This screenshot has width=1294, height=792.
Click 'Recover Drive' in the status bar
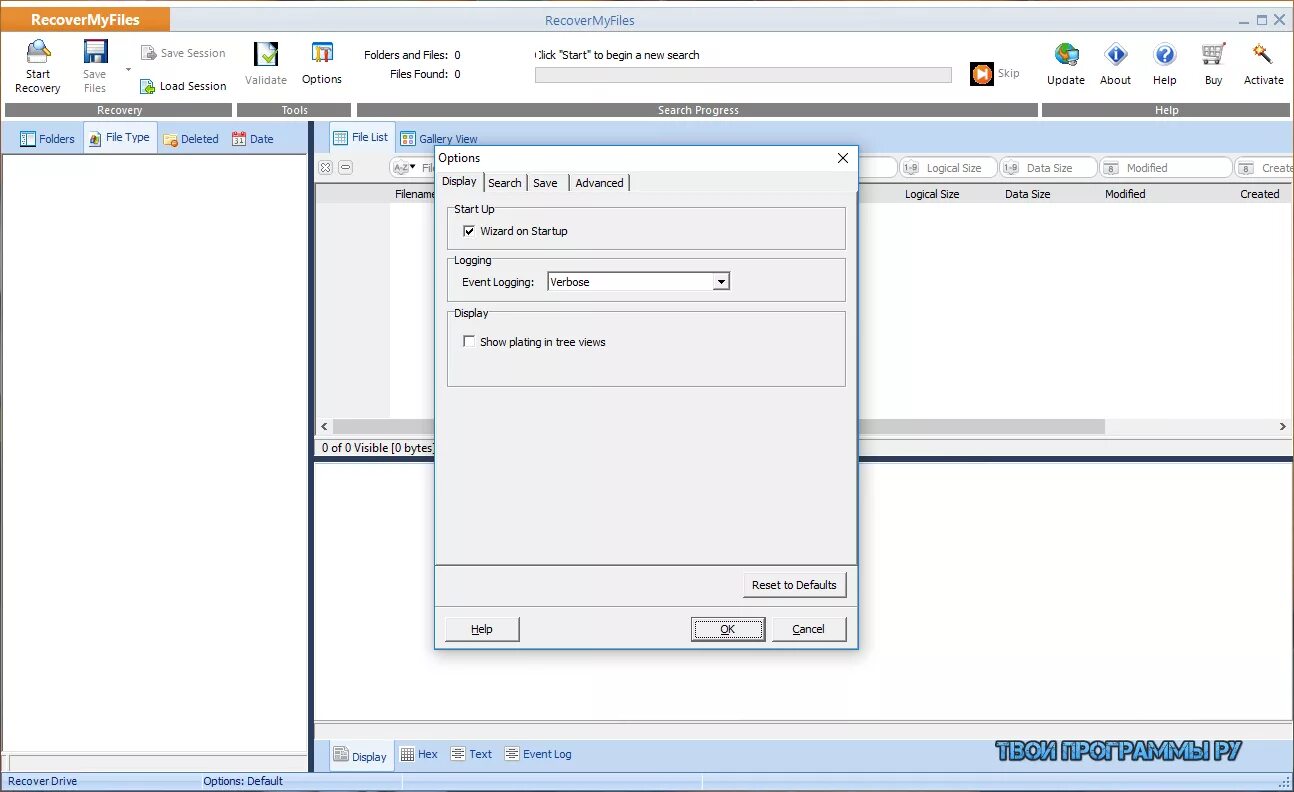(x=43, y=781)
